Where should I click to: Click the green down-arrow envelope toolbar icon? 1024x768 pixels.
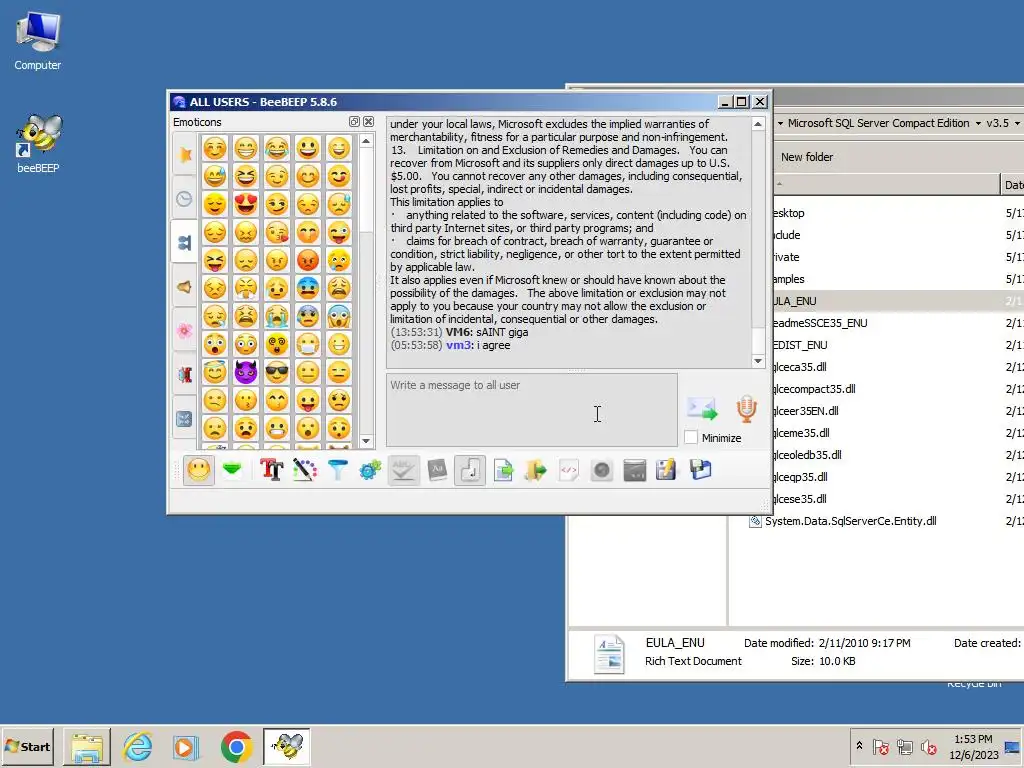tap(232, 470)
